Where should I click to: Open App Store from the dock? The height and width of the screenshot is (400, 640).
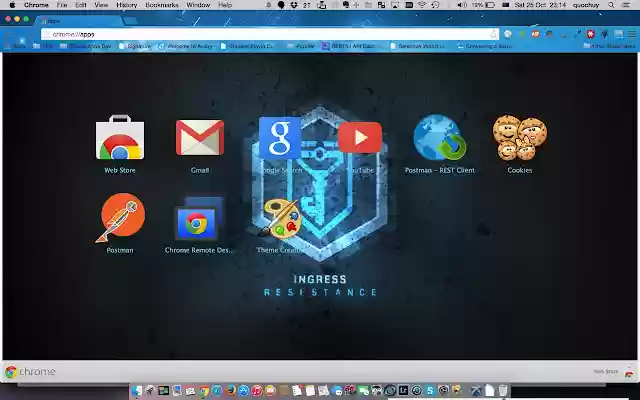click(244, 391)
